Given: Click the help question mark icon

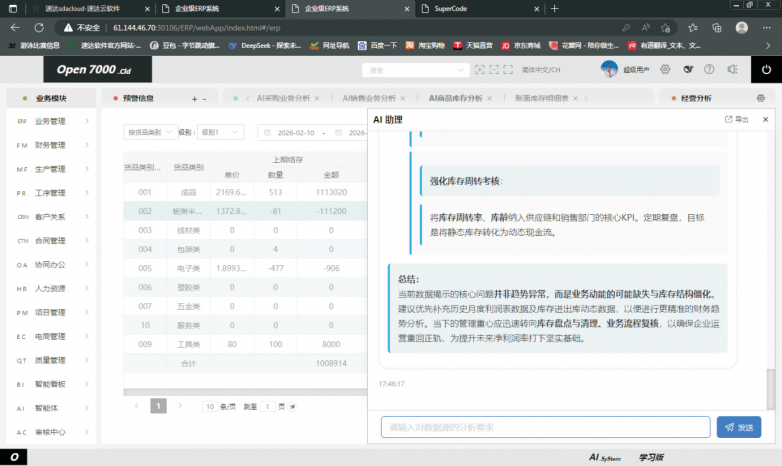Looking at the screenshot, I should (x=709, y=69).
